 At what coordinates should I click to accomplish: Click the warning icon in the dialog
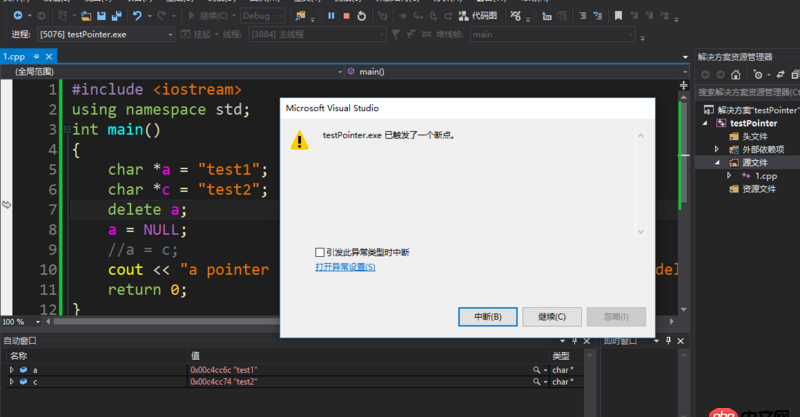[x=299, y=140]
